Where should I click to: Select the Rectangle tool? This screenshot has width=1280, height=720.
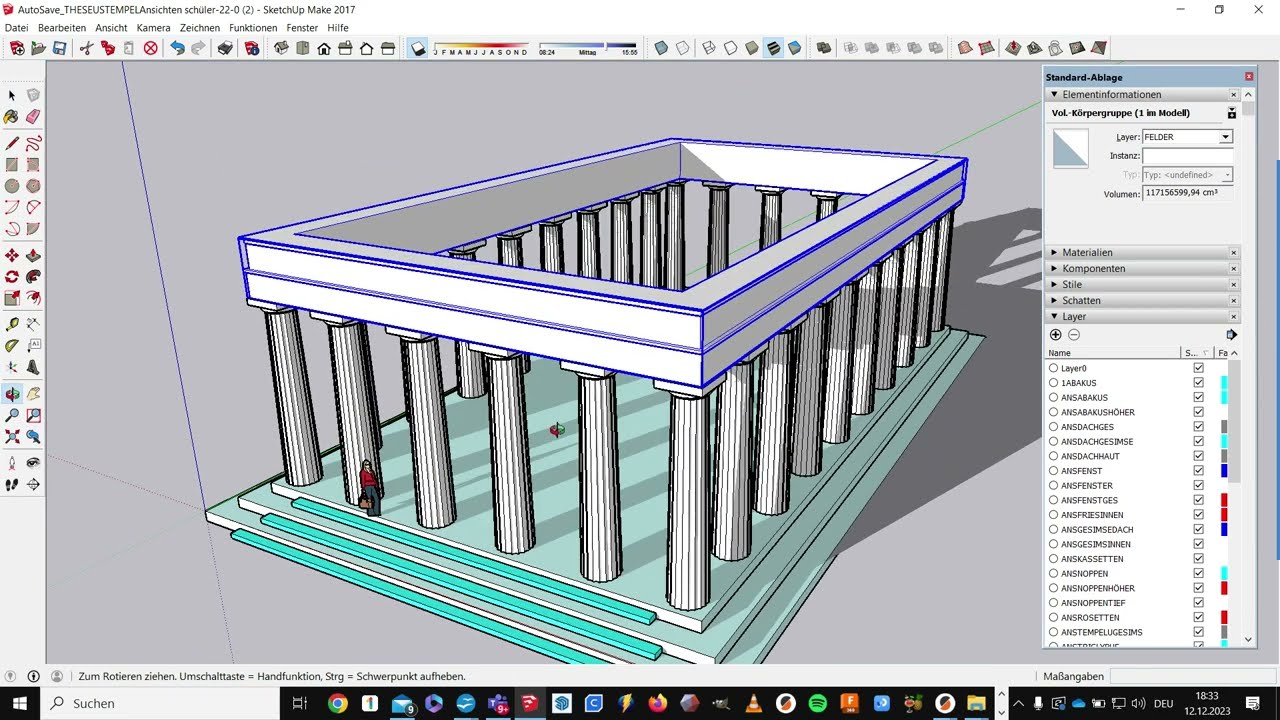pyautogui.click(x=12, y=165)
